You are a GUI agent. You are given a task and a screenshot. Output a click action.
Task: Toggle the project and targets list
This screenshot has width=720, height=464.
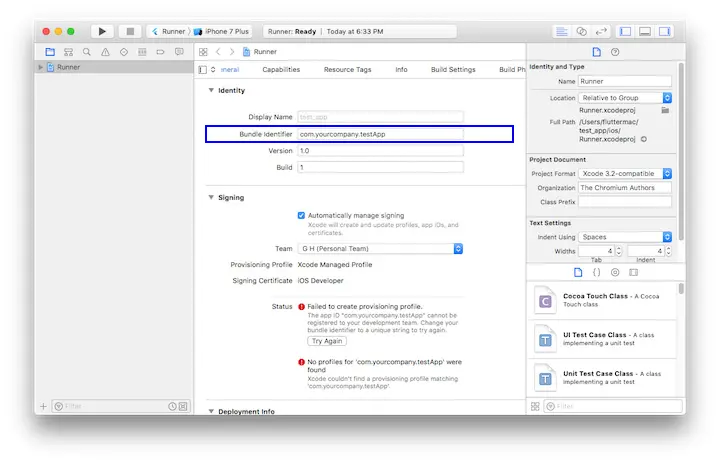(202, 70)
